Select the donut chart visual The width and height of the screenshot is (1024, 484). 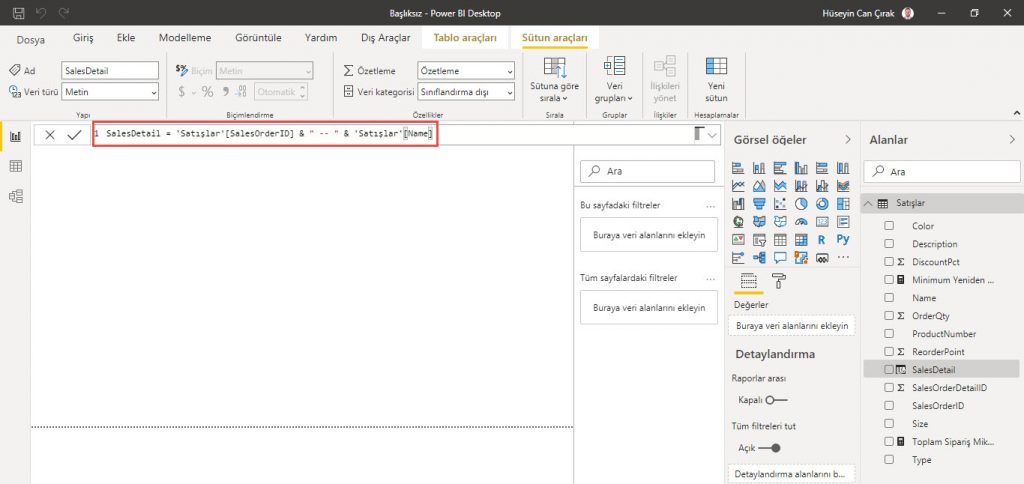point(822,204)
